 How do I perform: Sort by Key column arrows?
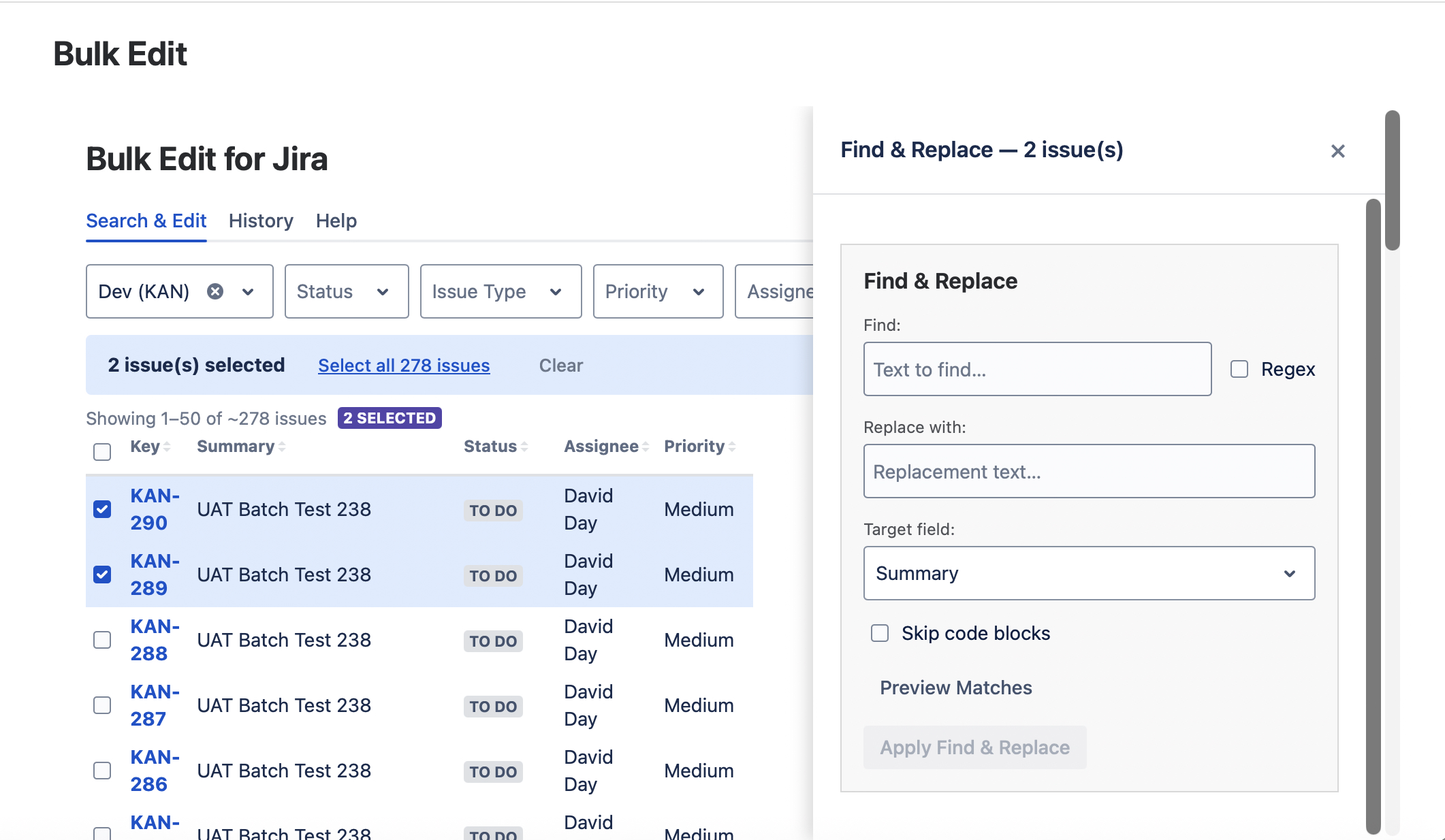167,447
